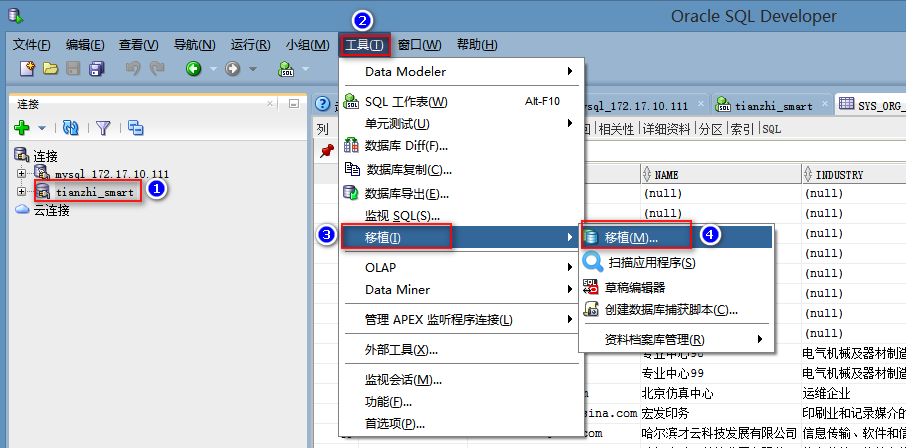The height and width of the screenshot is (448, 906).
Task: Click the NAME column header
Action: pyautogui.click(x=721, y=174)
